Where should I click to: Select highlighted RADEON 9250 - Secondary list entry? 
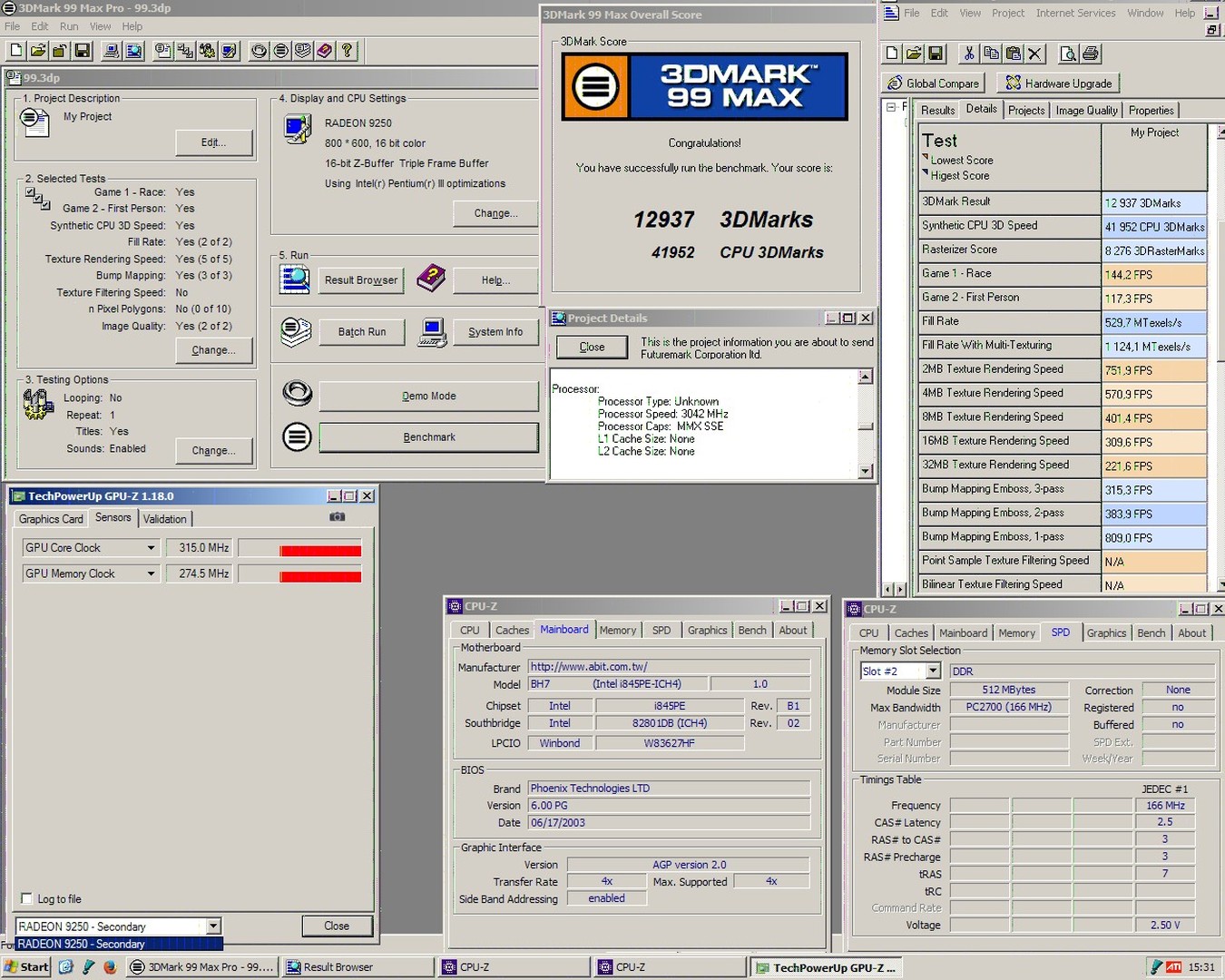point(118,944)
